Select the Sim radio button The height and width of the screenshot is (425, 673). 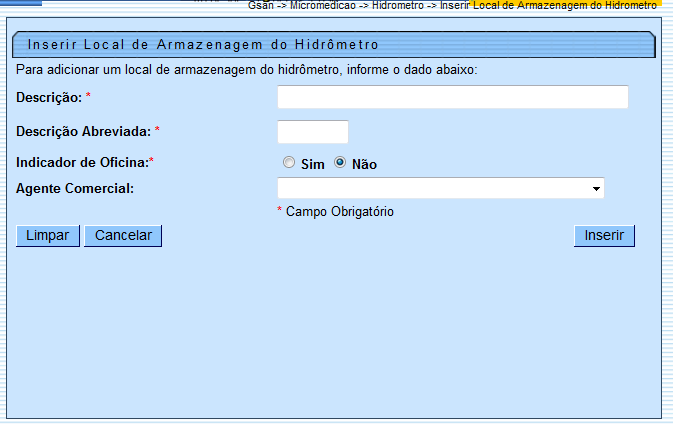tap(289, 163)
